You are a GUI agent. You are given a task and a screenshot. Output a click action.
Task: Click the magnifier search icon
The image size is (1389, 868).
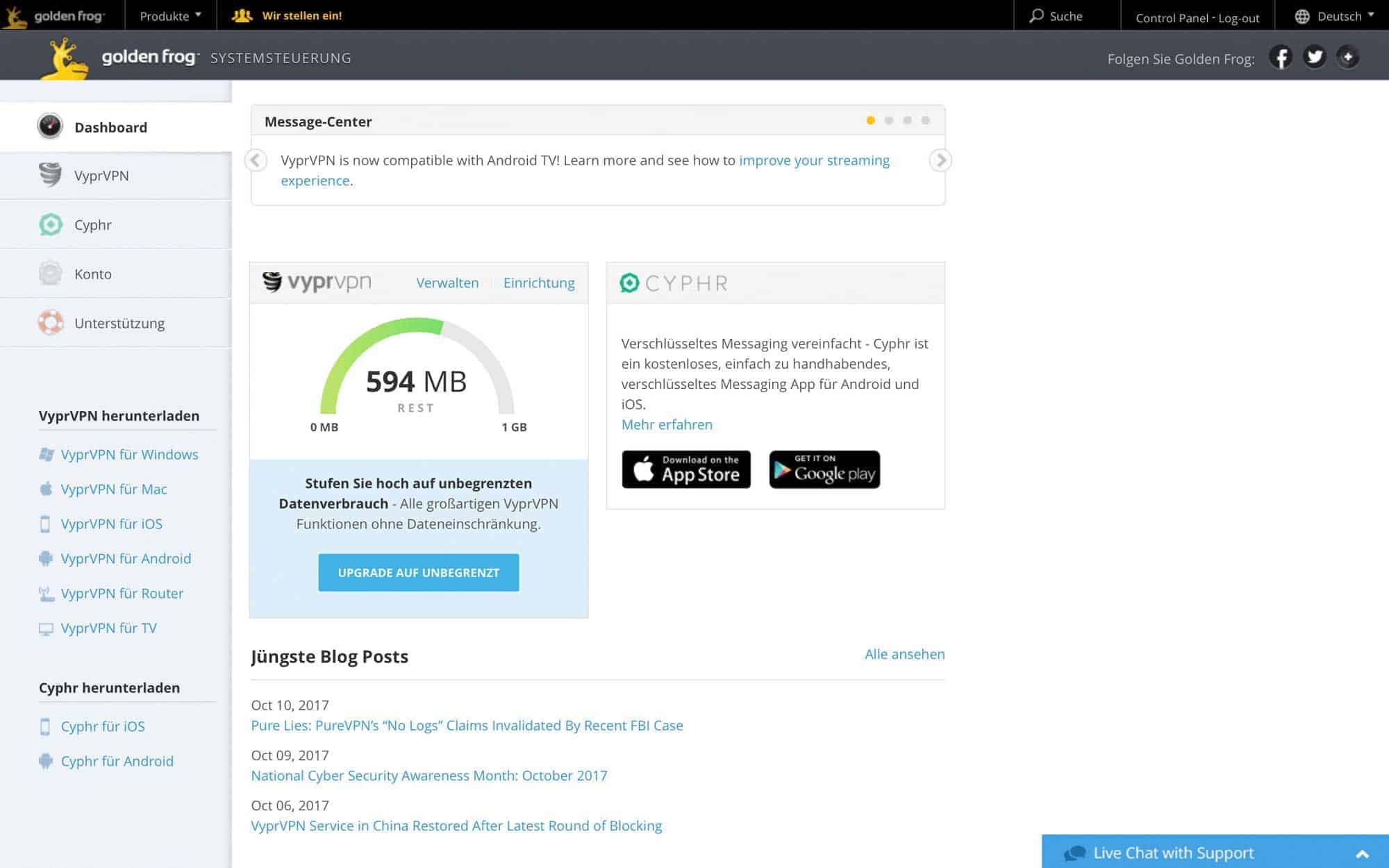[x=1036, y=15]
